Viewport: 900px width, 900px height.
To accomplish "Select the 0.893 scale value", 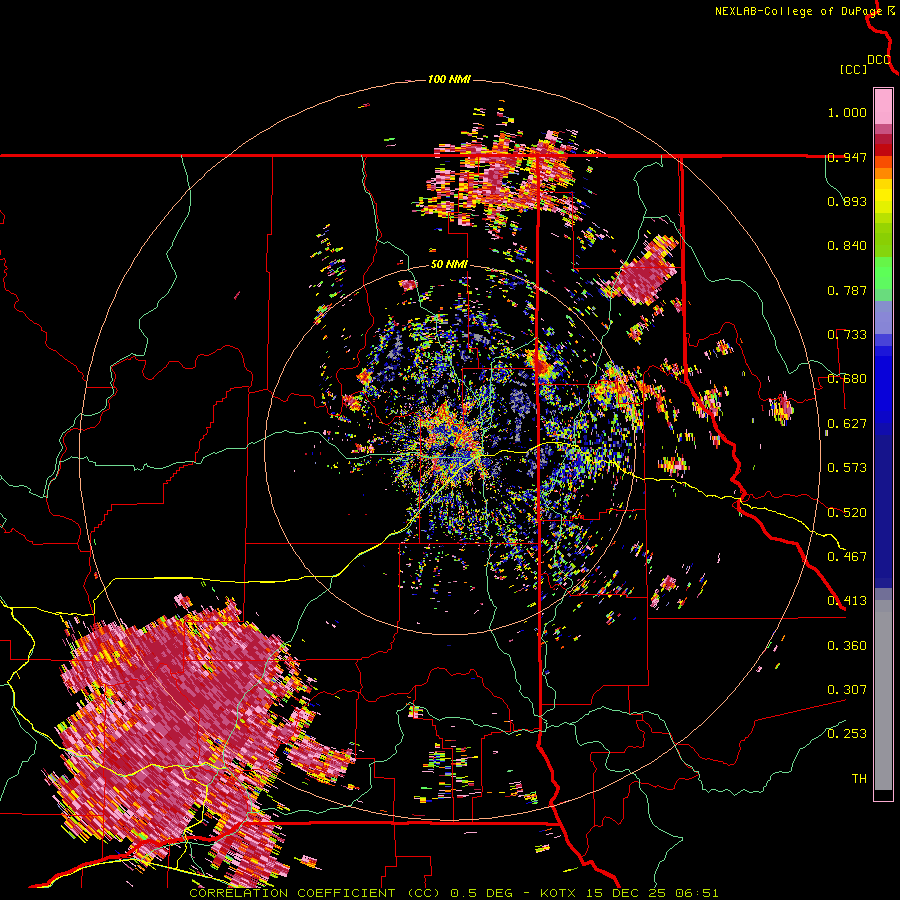I will tap(847, 201).
